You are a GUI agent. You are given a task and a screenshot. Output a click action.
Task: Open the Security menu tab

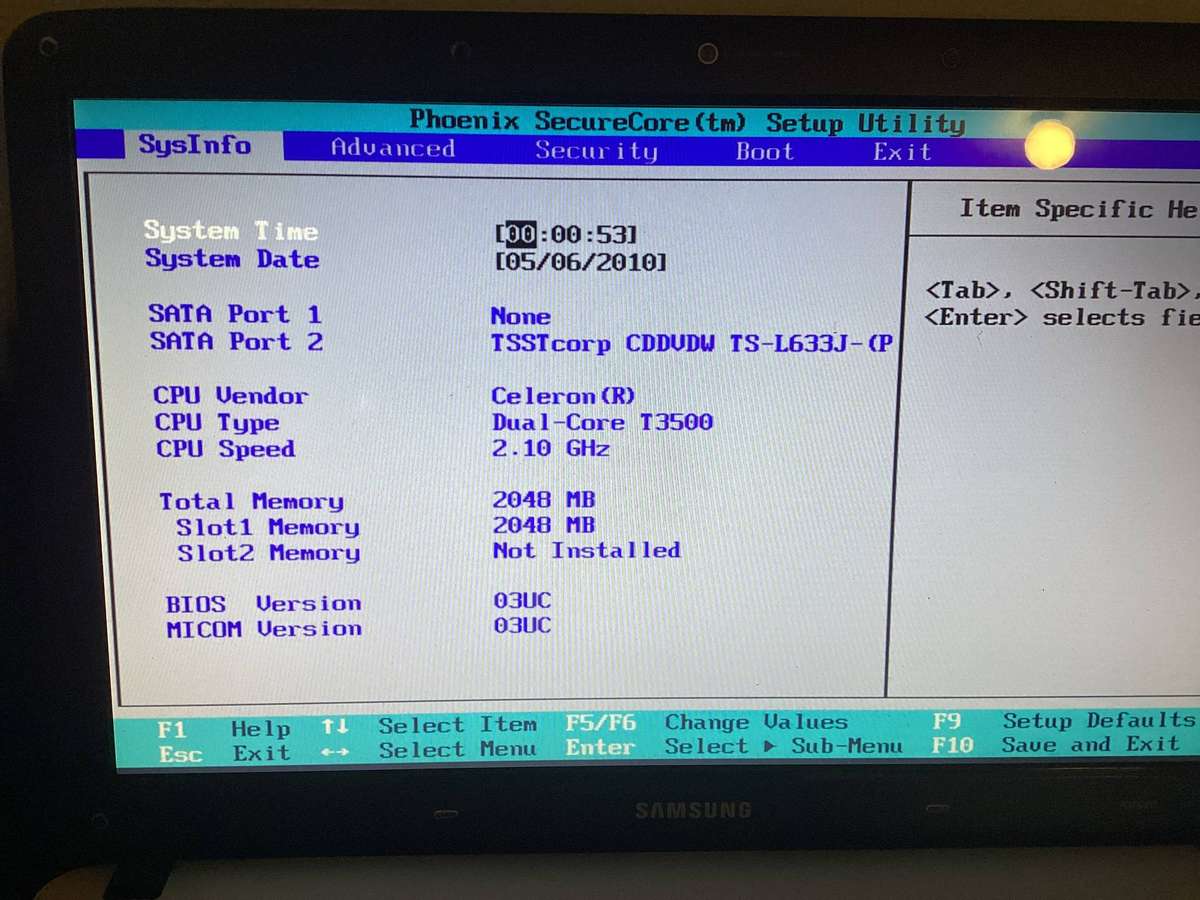(x=596, y=150)
